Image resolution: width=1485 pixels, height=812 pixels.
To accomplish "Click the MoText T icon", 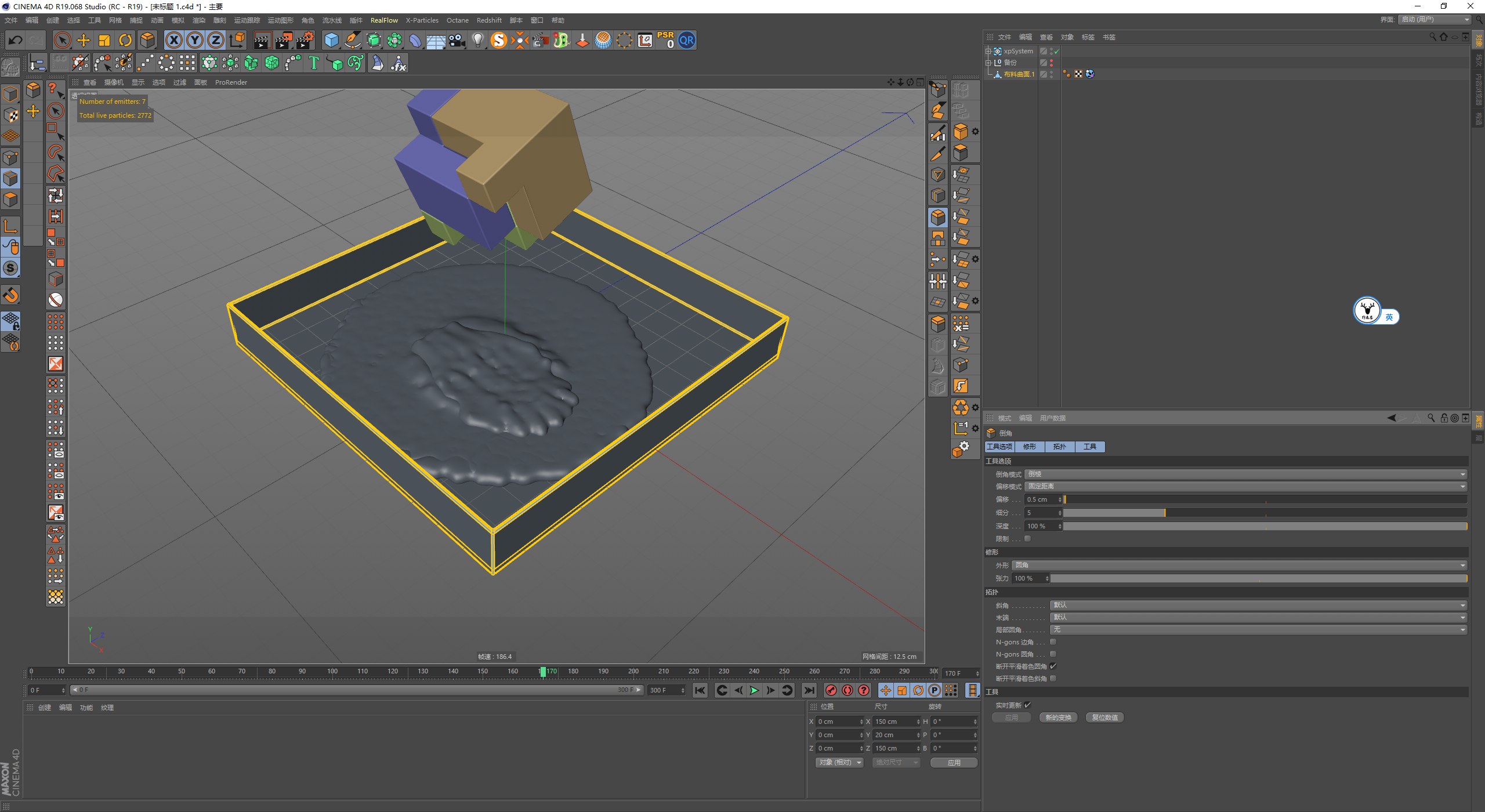I will (314, 63).
